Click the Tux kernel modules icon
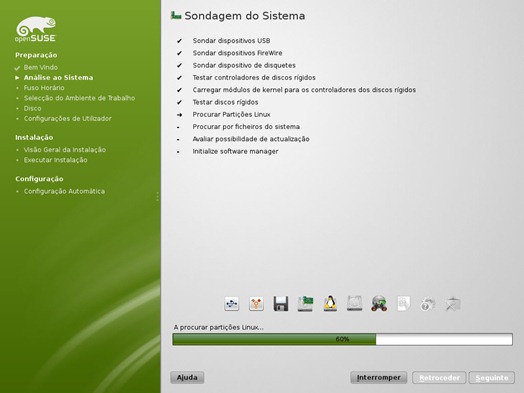Viewport: 524px width, 393px height. [x=330, y=303]
